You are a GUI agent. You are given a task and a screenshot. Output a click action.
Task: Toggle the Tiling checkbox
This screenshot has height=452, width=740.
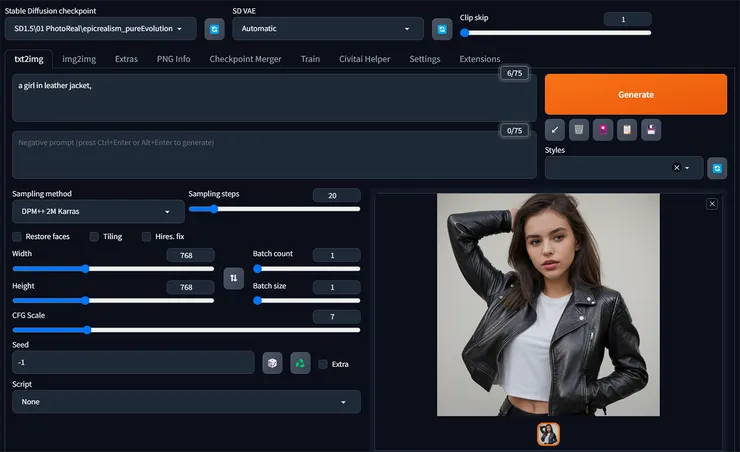click(x=94, y=236)
